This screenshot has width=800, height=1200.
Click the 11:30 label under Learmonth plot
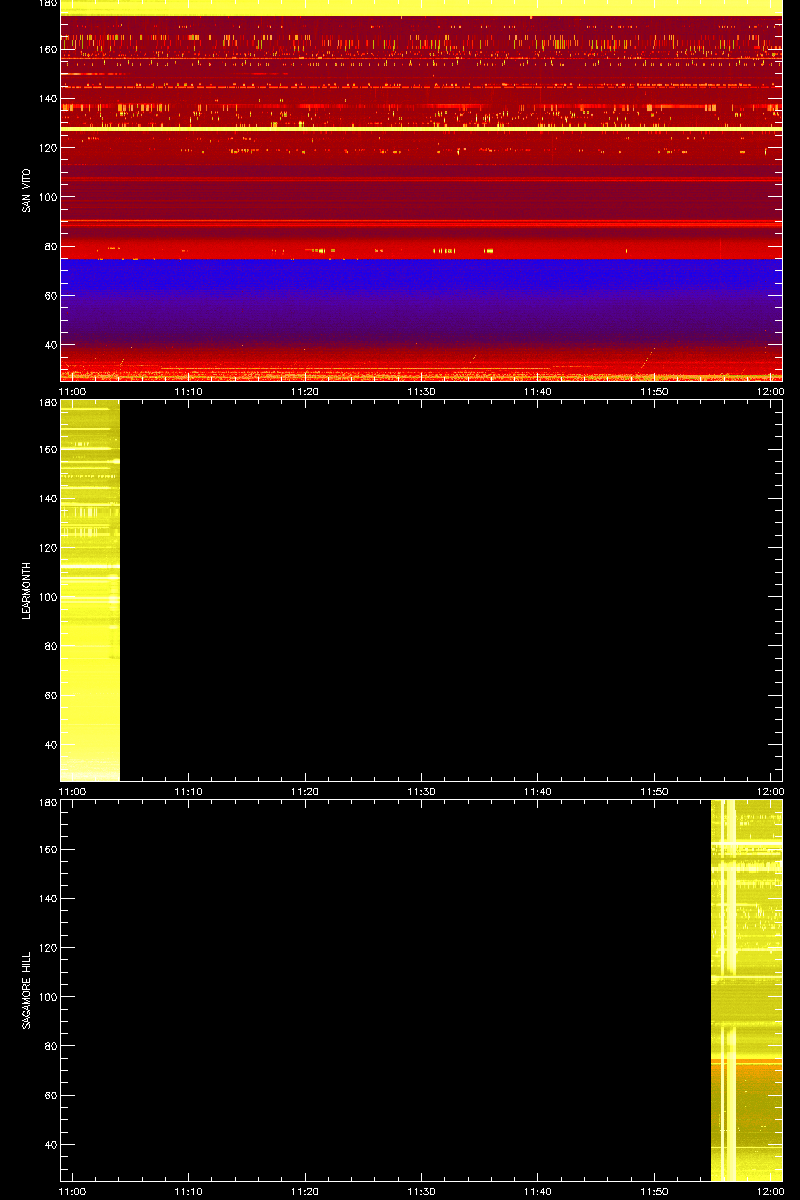pyautogui.click(x=421, y=791)
